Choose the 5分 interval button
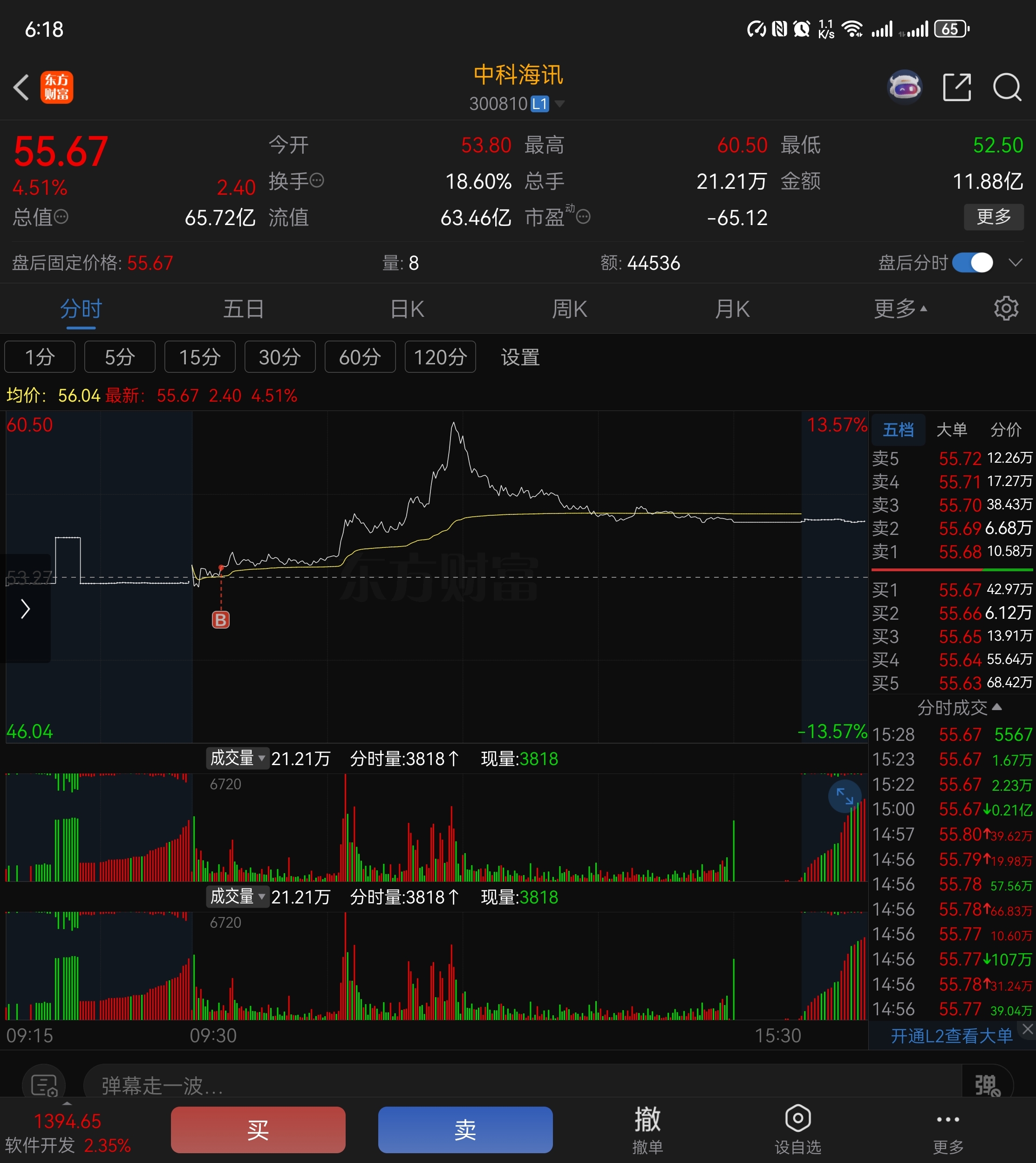 [x=120, y=357]
